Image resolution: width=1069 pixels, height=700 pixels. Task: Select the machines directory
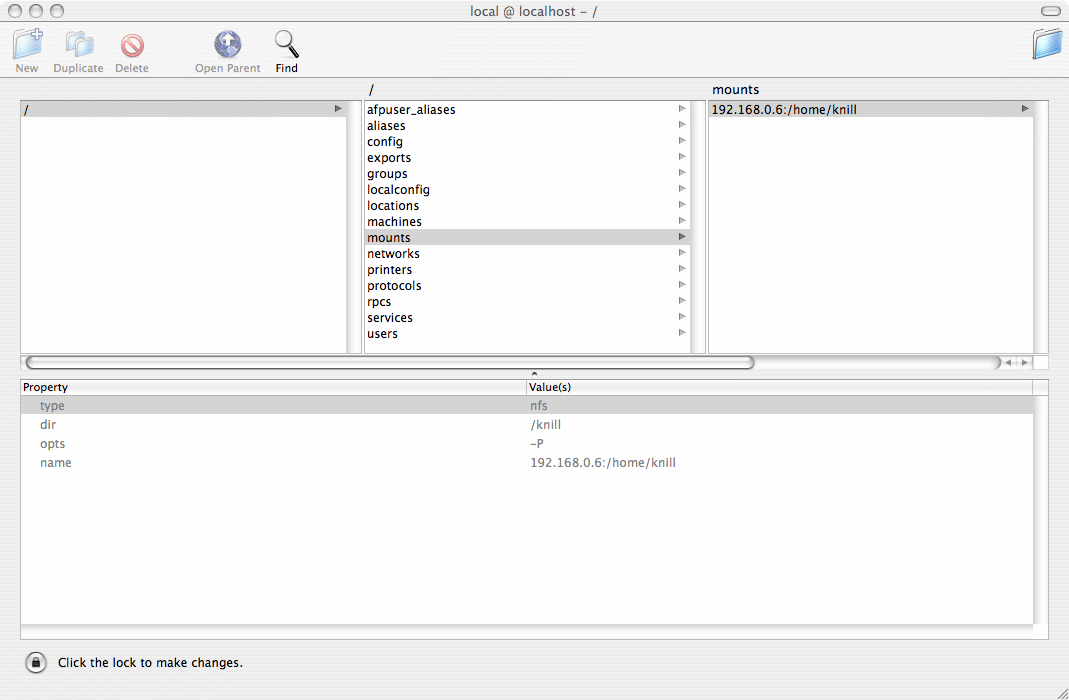click(394, 222)
